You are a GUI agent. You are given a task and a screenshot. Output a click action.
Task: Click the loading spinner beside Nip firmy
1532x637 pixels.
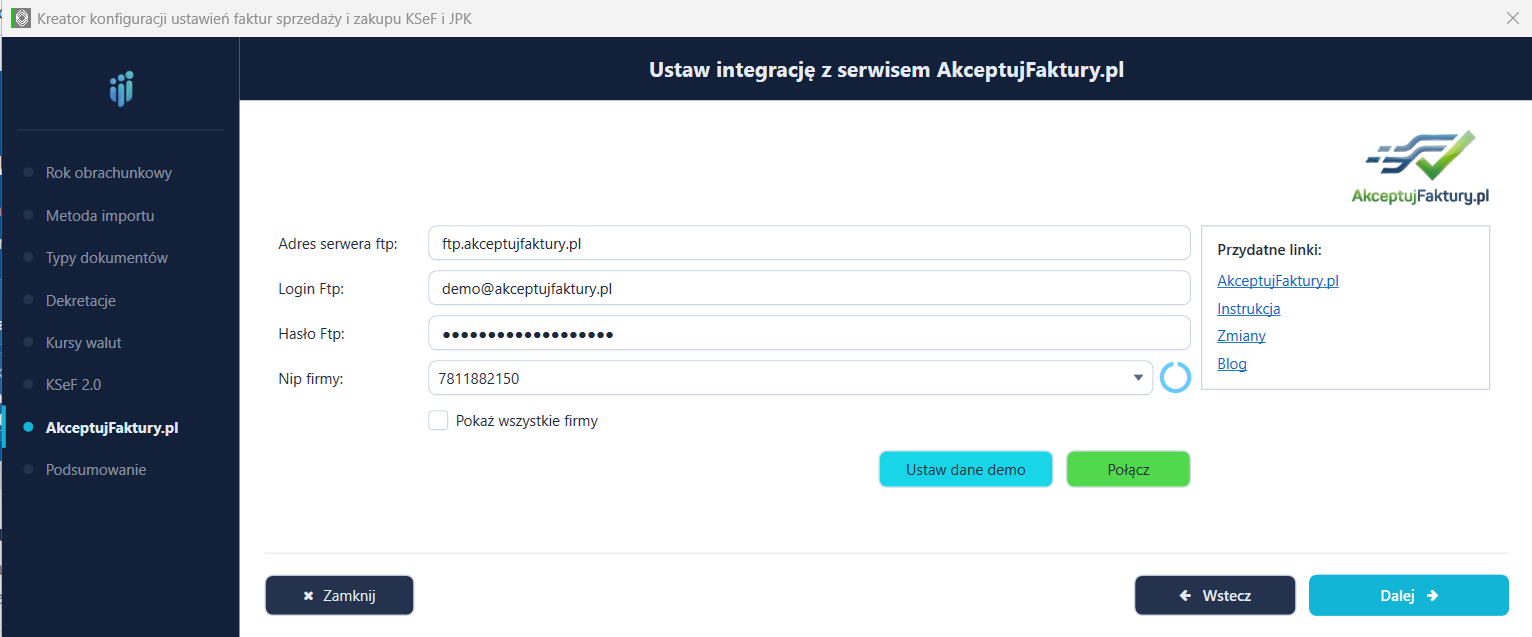[1175, 378]
